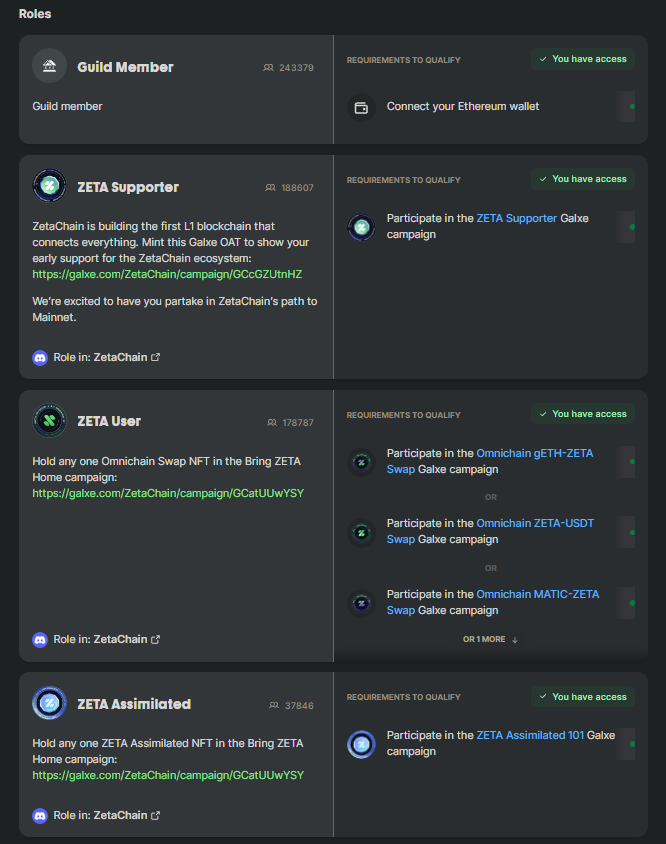Click status indicator beside ZETA Assimilated 101 requirement
Image resolution: width=666 pixels, height=844 pixels.
[x=632, y=744]
